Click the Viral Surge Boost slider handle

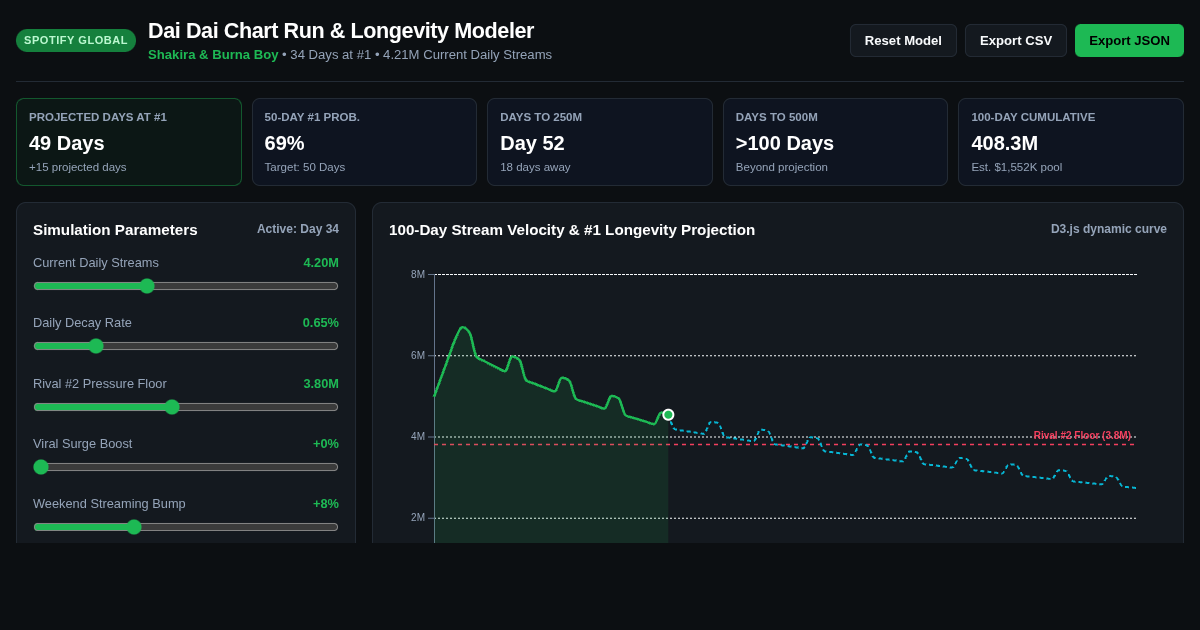(x=41, y=467)
